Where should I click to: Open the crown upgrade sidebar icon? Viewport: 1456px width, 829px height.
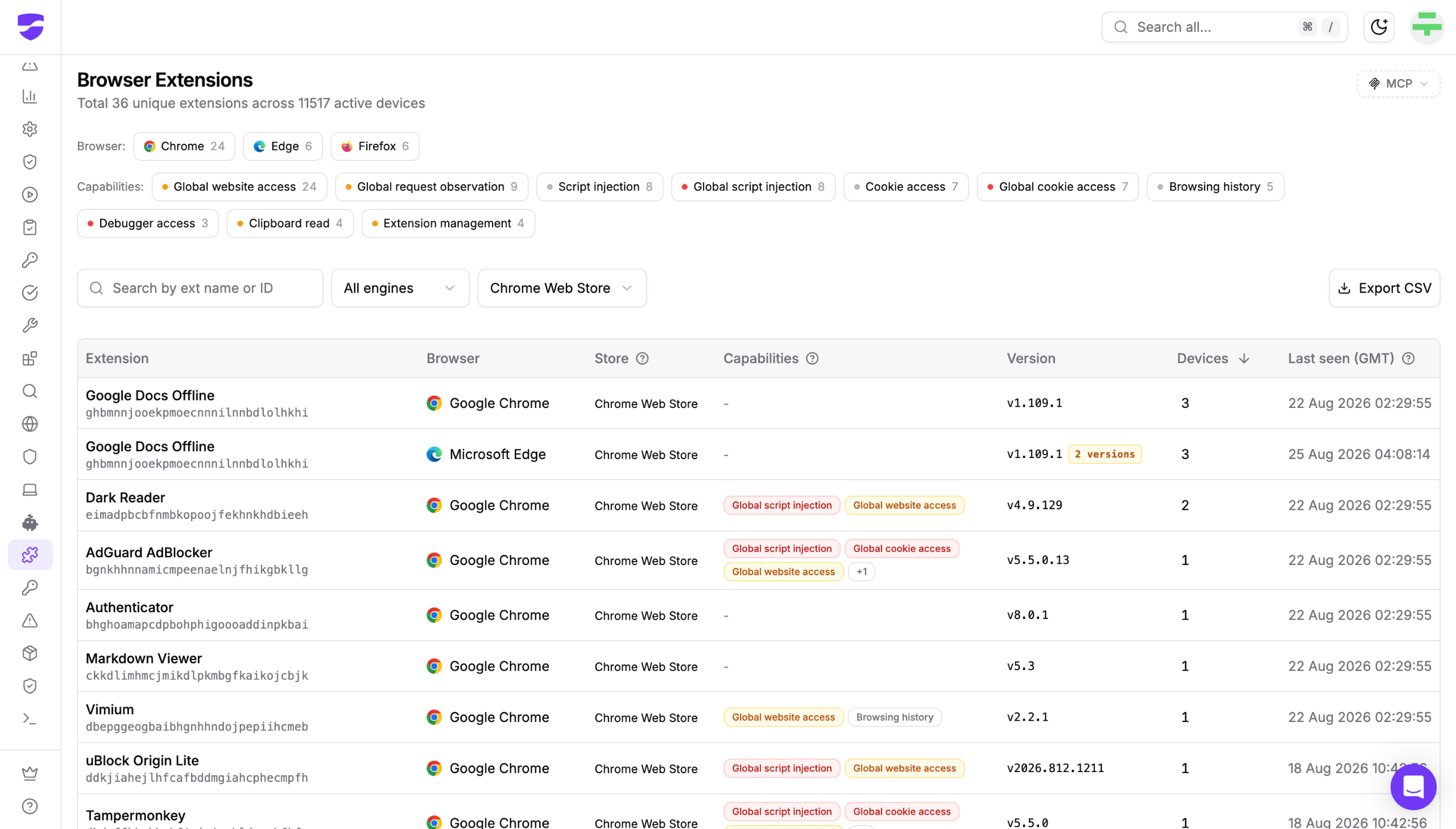tap(30, 773)
